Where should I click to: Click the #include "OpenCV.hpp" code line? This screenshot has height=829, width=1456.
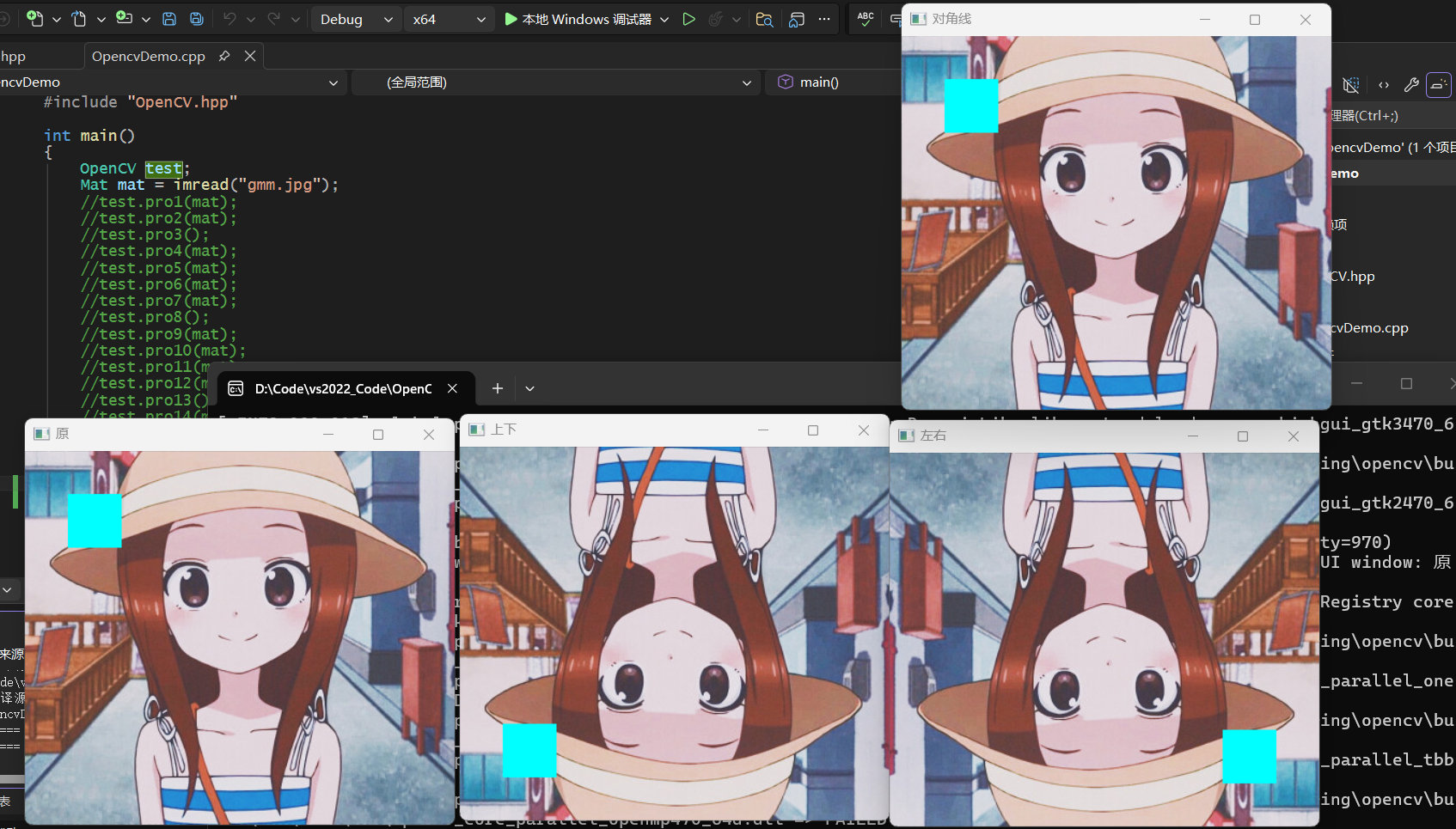coord(140,102)
